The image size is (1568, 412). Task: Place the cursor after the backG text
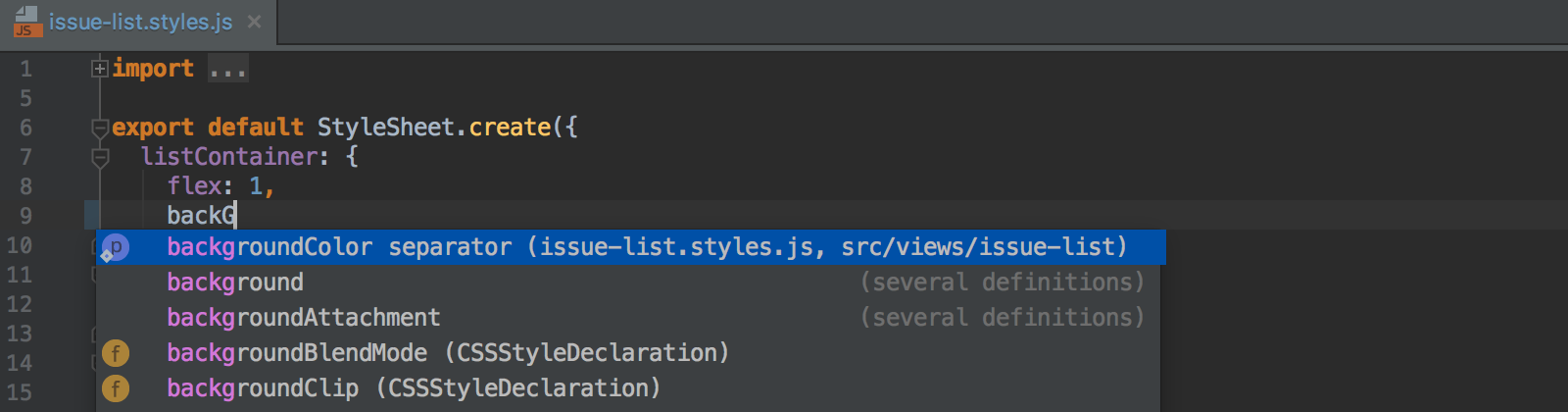[236, 216]
